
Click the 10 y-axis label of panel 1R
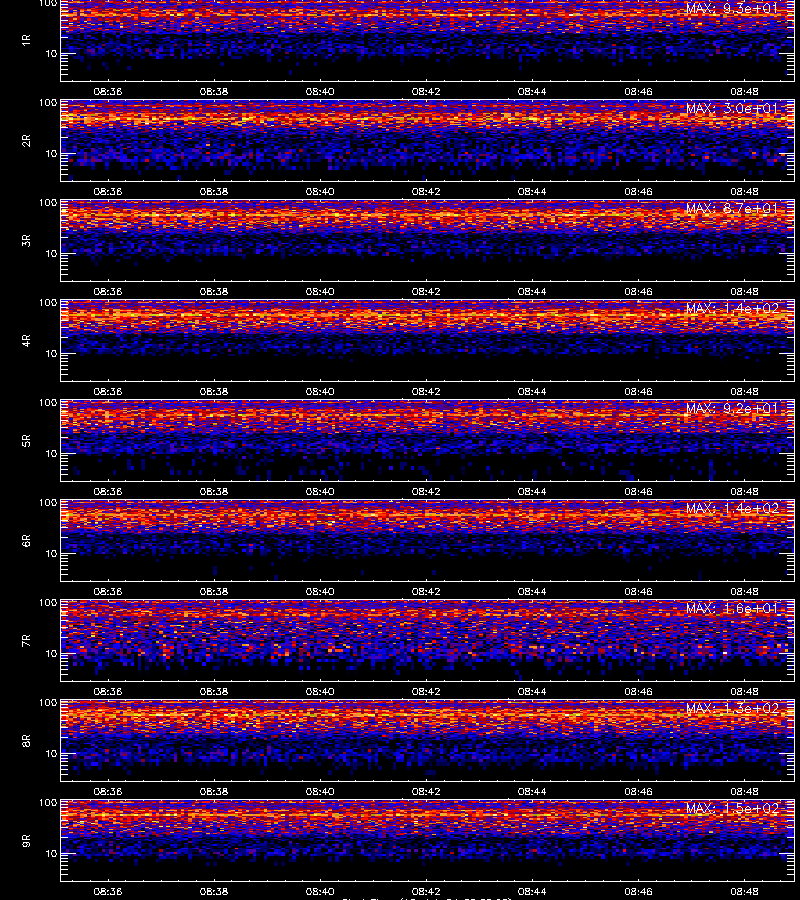pyautogui.click(x=51, y=53)
